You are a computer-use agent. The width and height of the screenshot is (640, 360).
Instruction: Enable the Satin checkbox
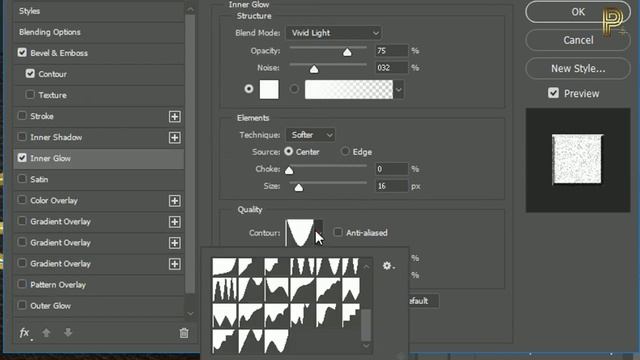coord(22,179)
